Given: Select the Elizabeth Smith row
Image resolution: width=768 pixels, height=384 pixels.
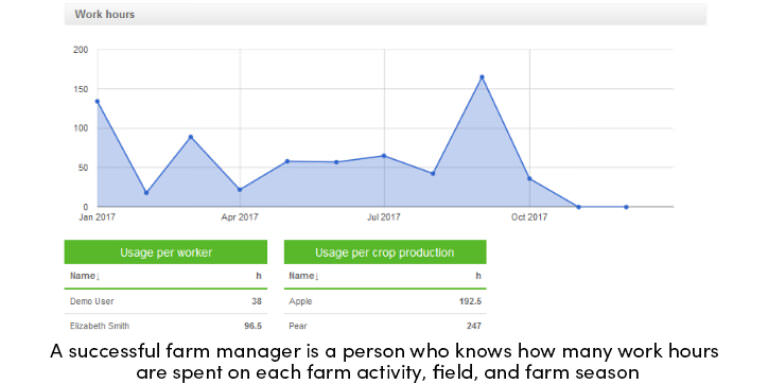Looking at the screenshot, I should coord(166,325).
